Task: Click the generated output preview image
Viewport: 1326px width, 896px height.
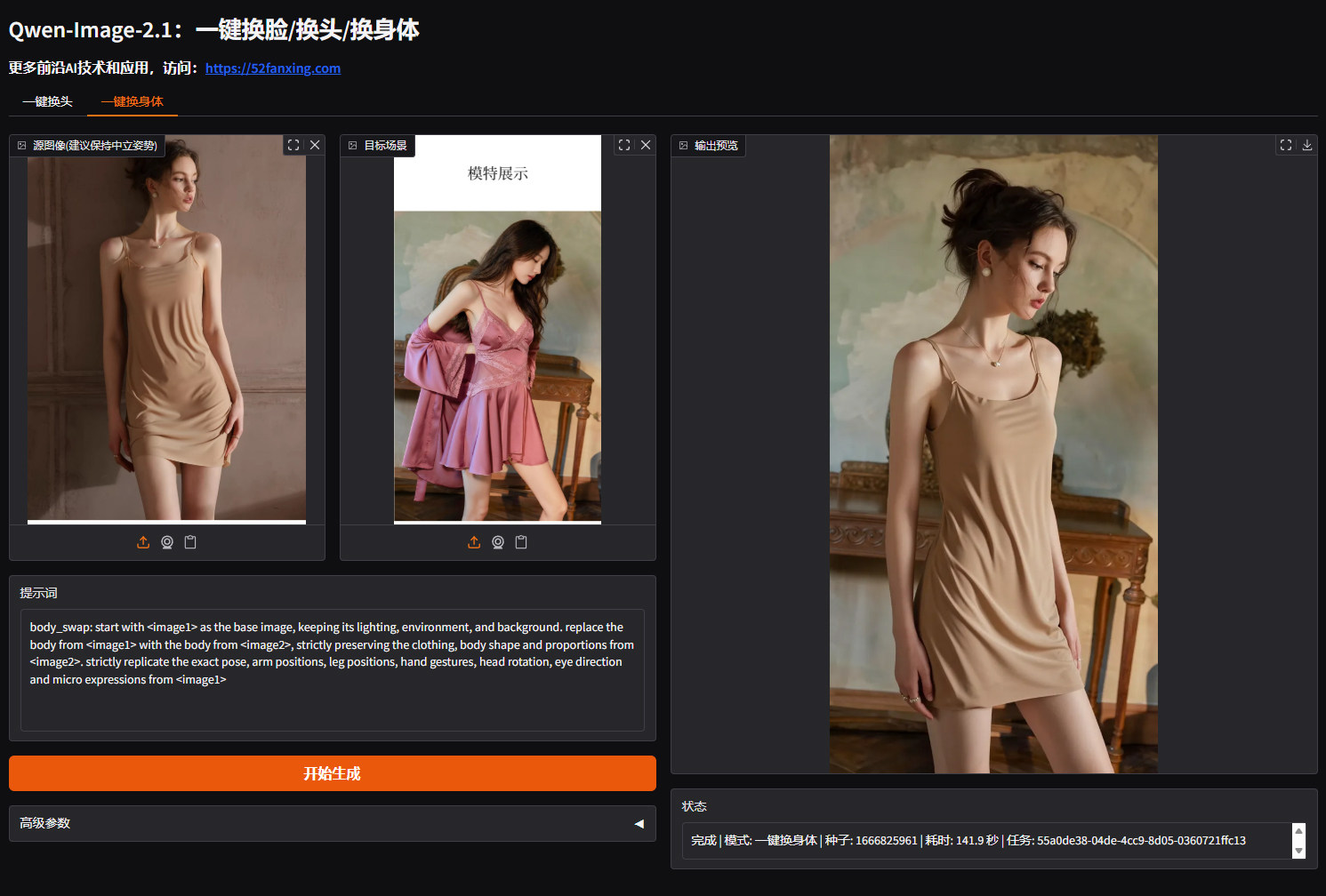Action: 993,454
